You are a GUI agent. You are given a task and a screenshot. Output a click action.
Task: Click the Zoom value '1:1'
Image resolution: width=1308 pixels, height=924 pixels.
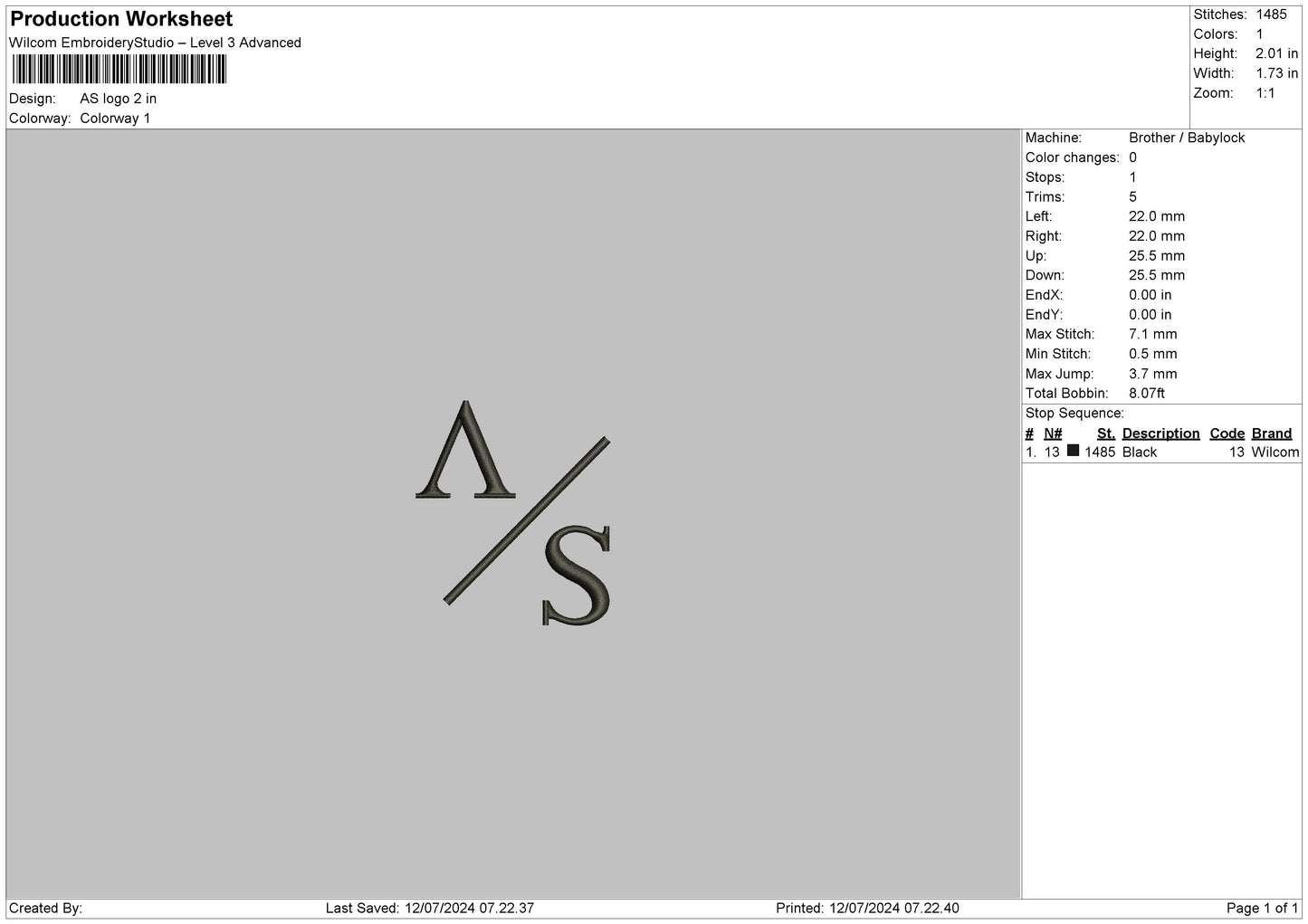(x=1265, y=93)
